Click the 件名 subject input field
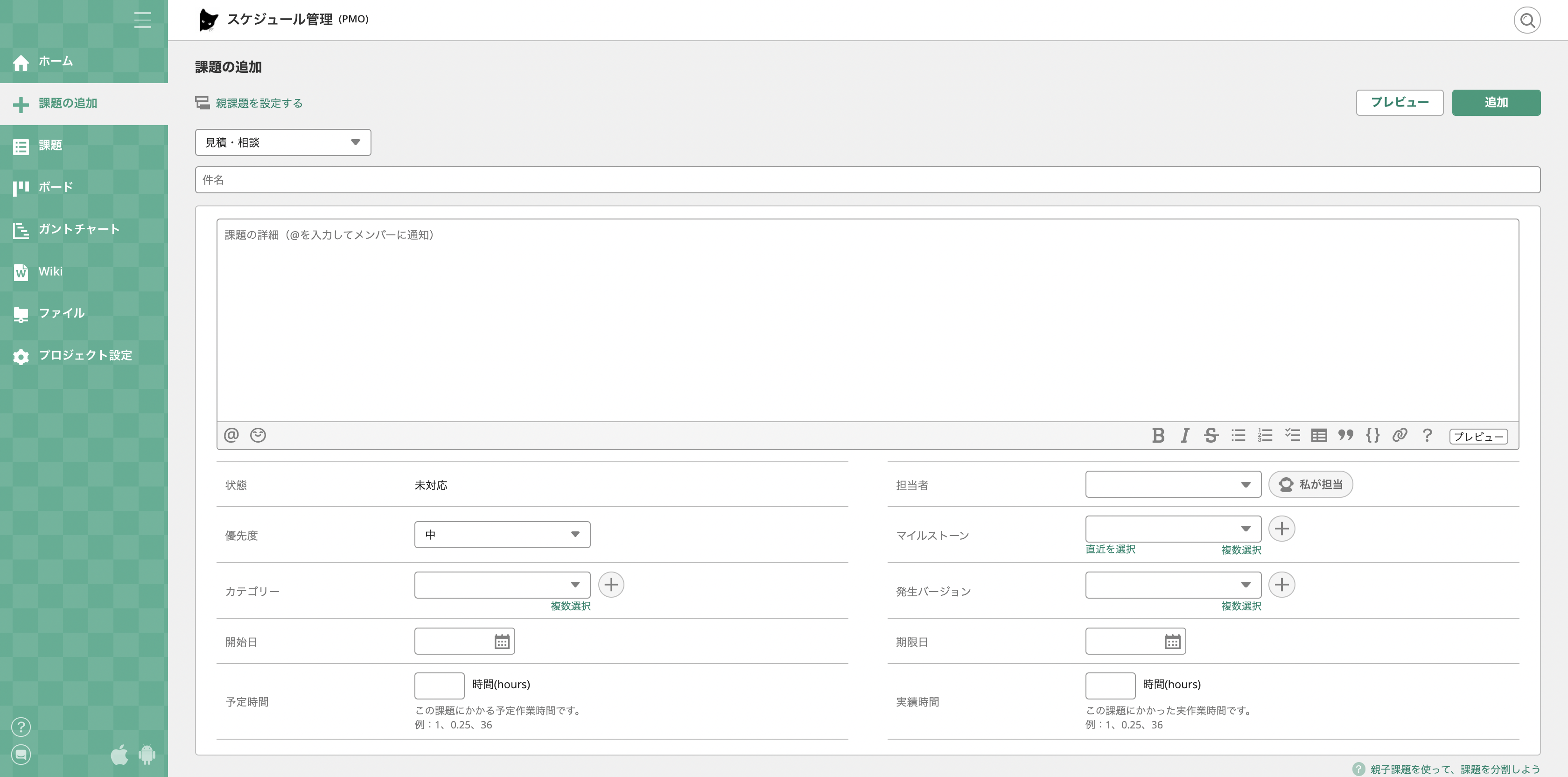Screen dimensions: 1568x777 (867, 180)
